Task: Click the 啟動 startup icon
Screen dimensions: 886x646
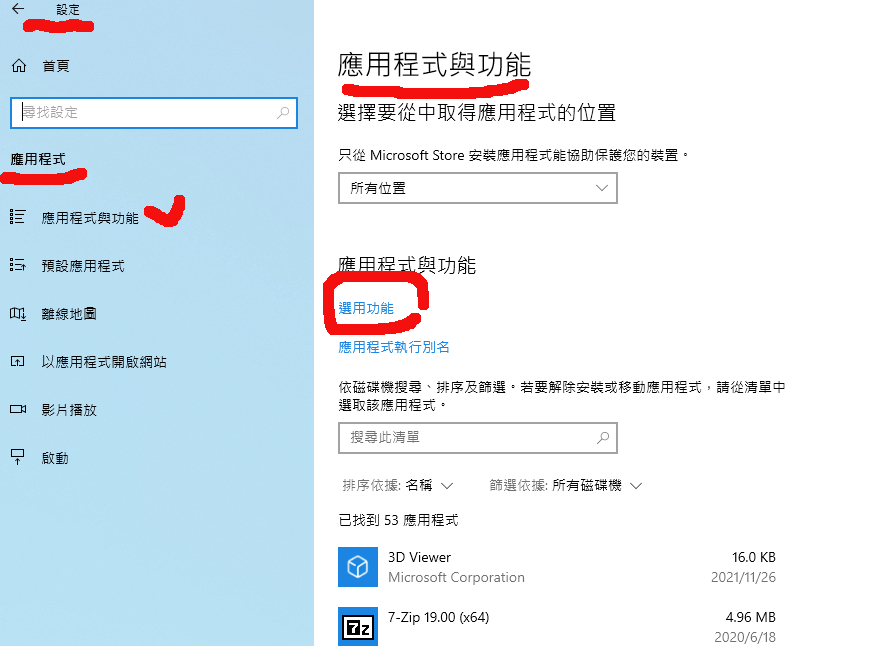Action: pos(18,457)
